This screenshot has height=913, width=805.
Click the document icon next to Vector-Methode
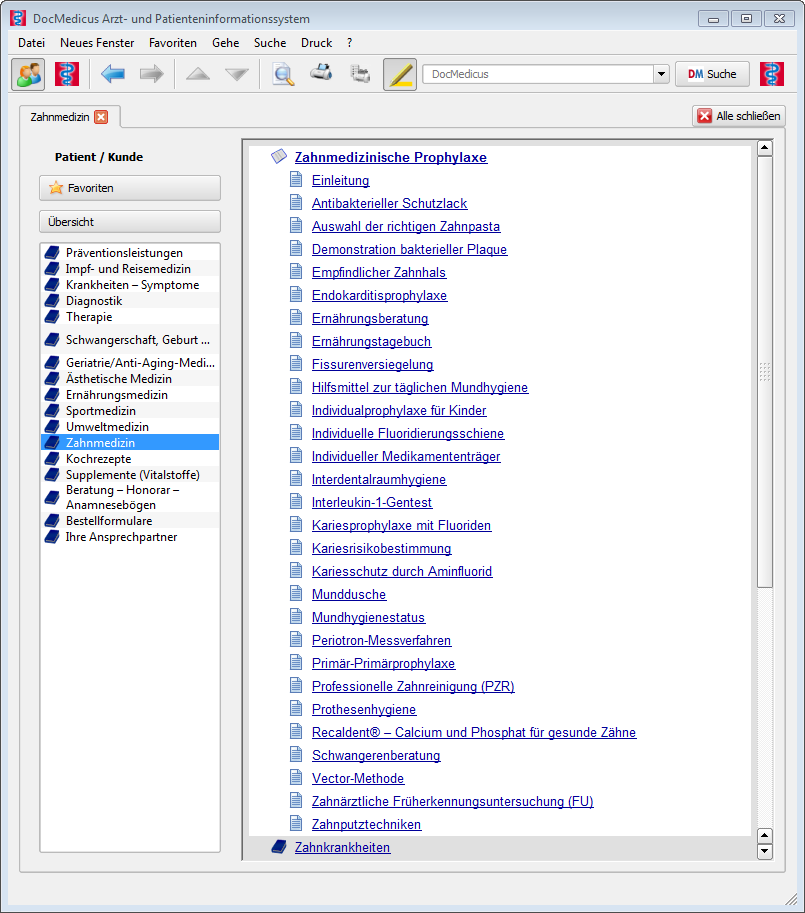tap(296, 777)
